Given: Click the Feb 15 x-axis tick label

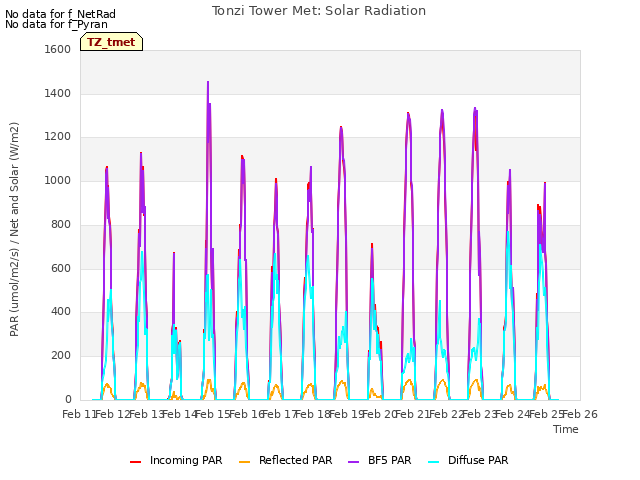Looking at the screenshot, I should (213, 414).
